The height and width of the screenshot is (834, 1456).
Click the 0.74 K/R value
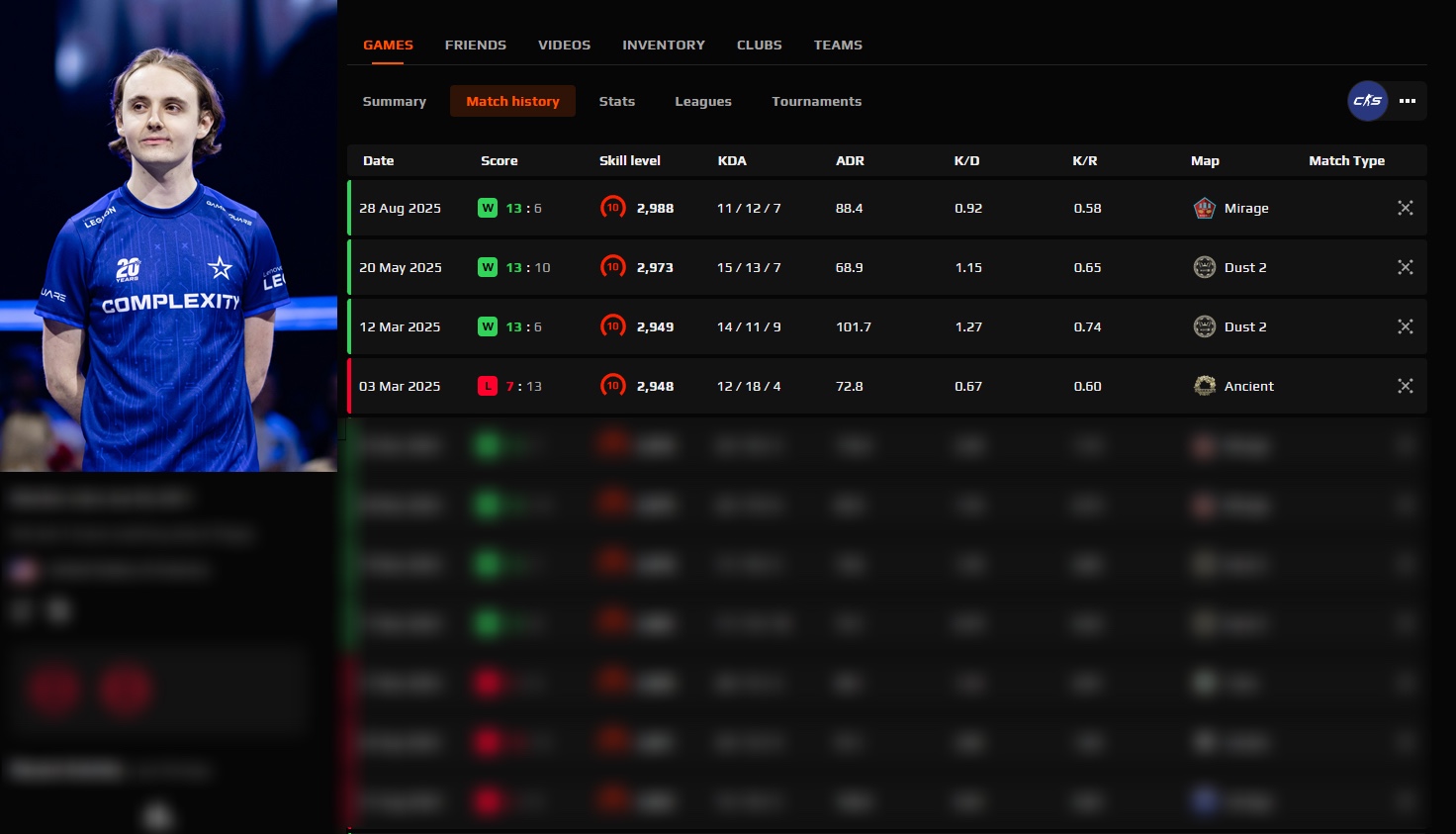pyautogui.click(x=1088, y=326)
